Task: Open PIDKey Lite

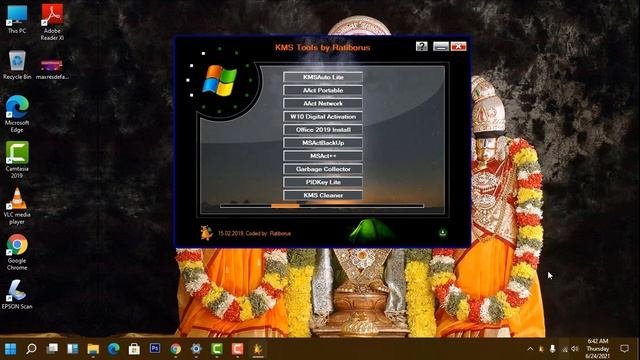Action: click(x=323, y=182)
